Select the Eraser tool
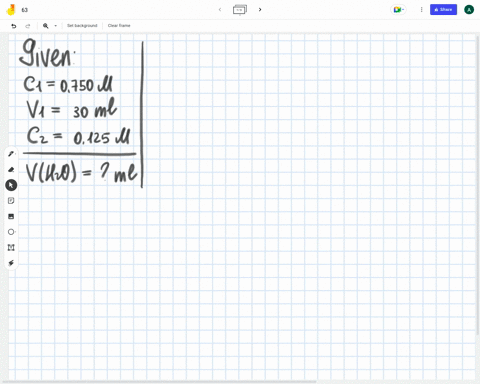Screen dimensions: 480x384 click(x=11, y=169)
